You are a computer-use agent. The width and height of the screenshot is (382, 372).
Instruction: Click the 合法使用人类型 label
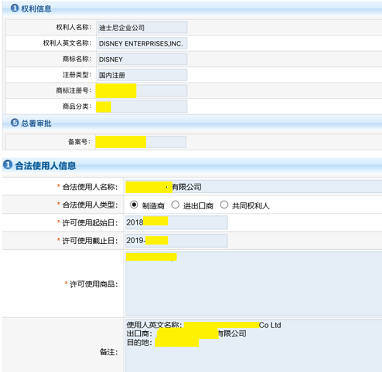[x=90, y=205]
